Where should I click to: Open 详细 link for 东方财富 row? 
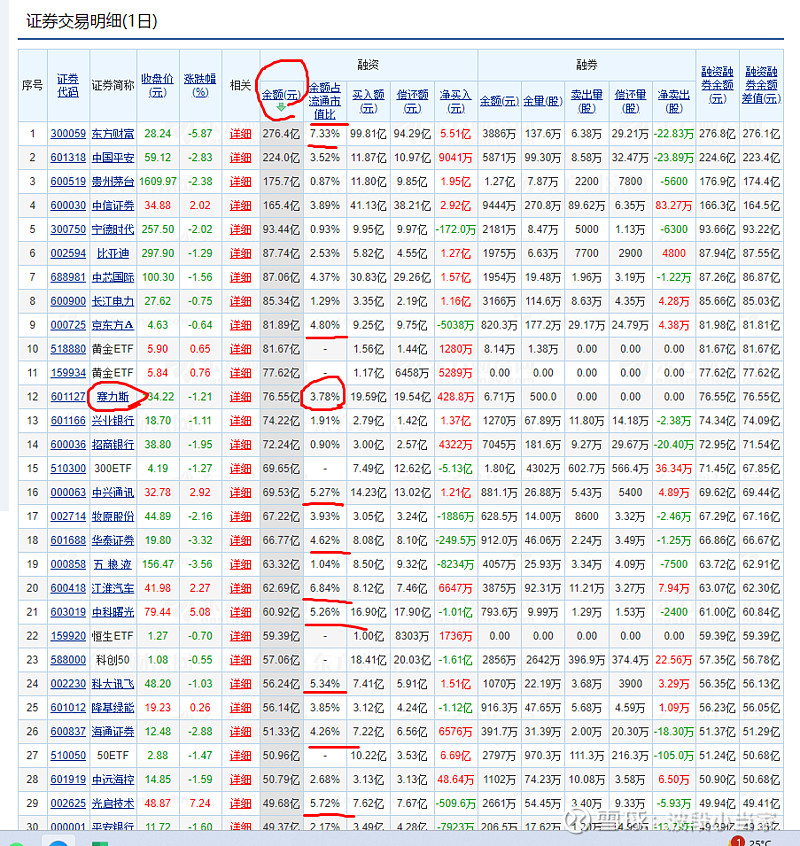(x=241, y=133)
